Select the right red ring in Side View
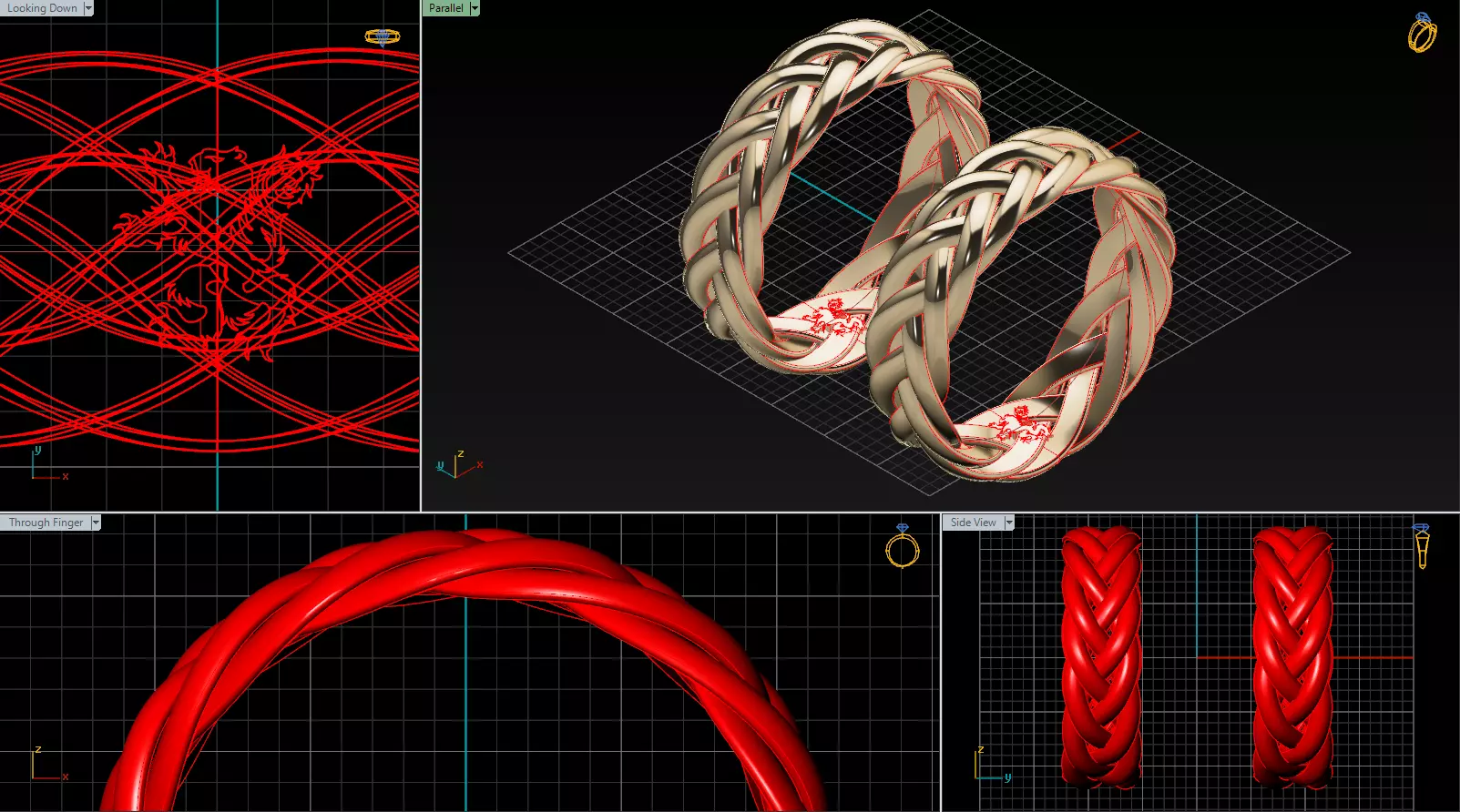The image size is (1460, 812). 1292,657
